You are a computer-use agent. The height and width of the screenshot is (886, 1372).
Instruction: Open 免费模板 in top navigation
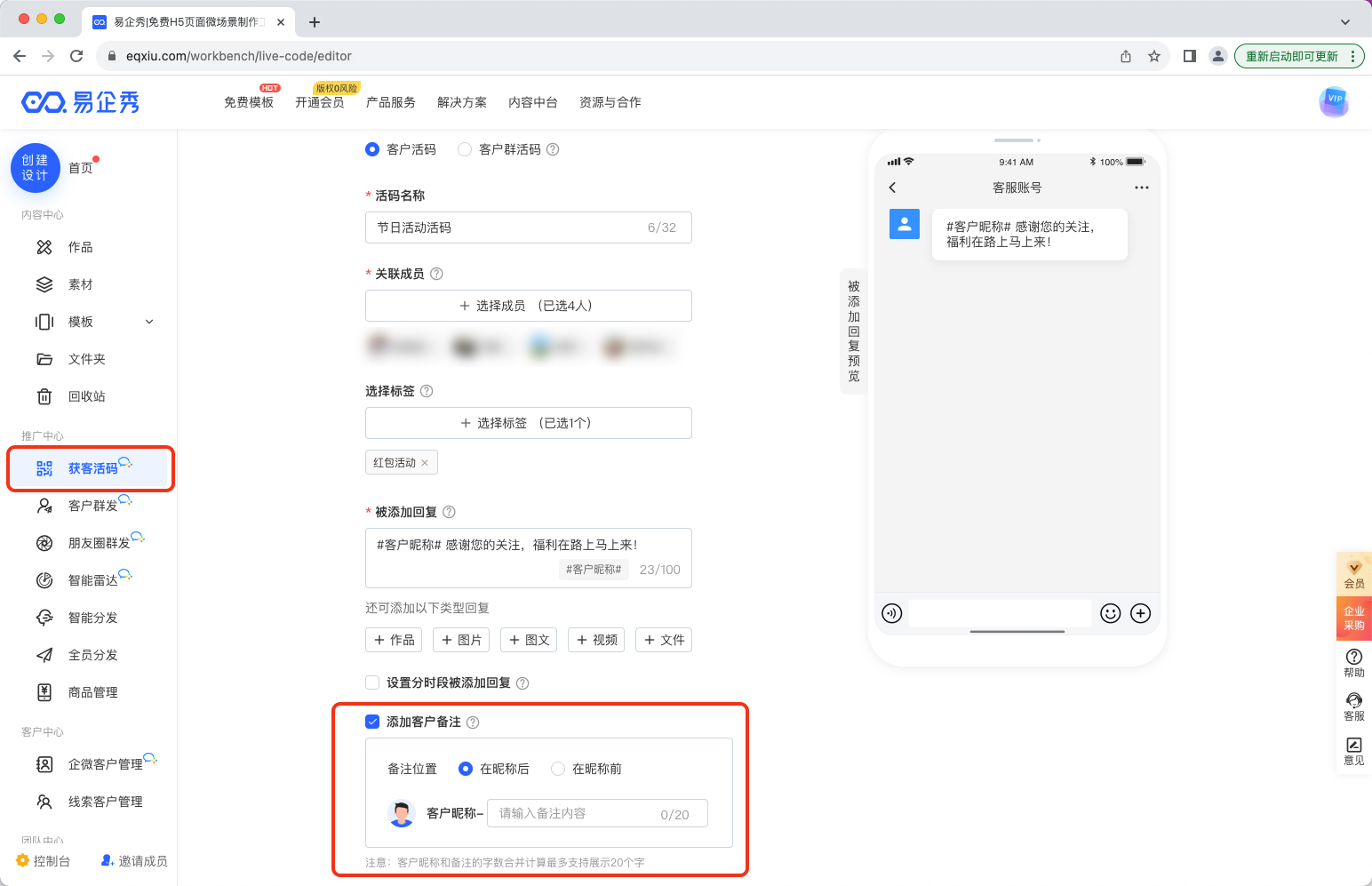[x=249, y=102]
